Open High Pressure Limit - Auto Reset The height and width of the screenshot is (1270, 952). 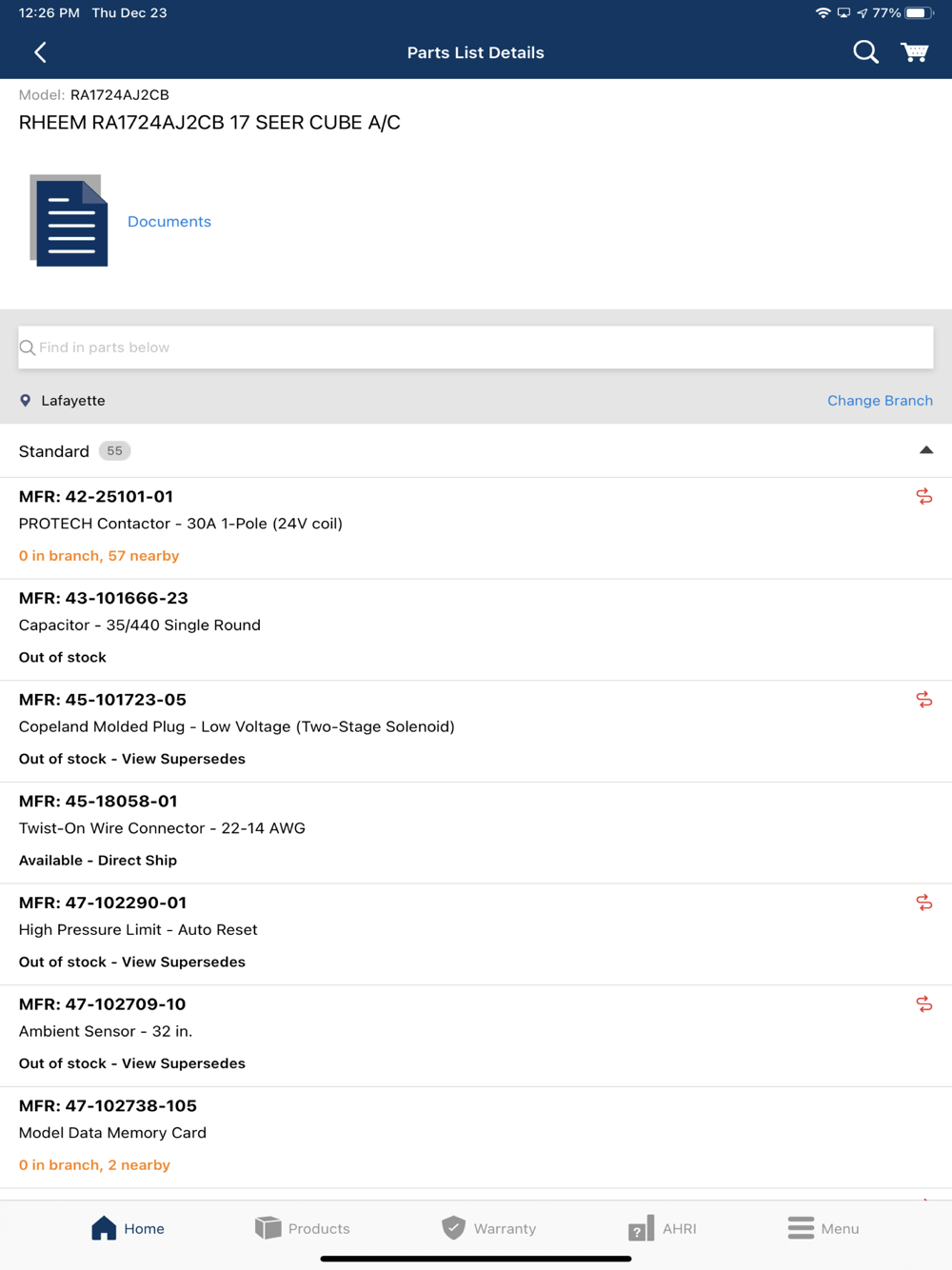tap(476, 935)
